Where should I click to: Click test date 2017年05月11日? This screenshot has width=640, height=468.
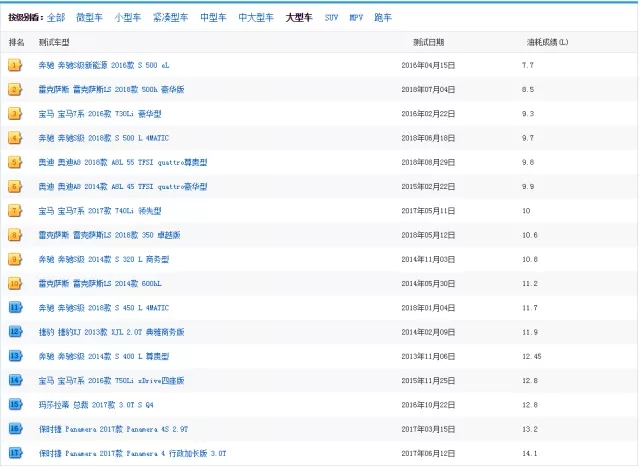point(428,211)
